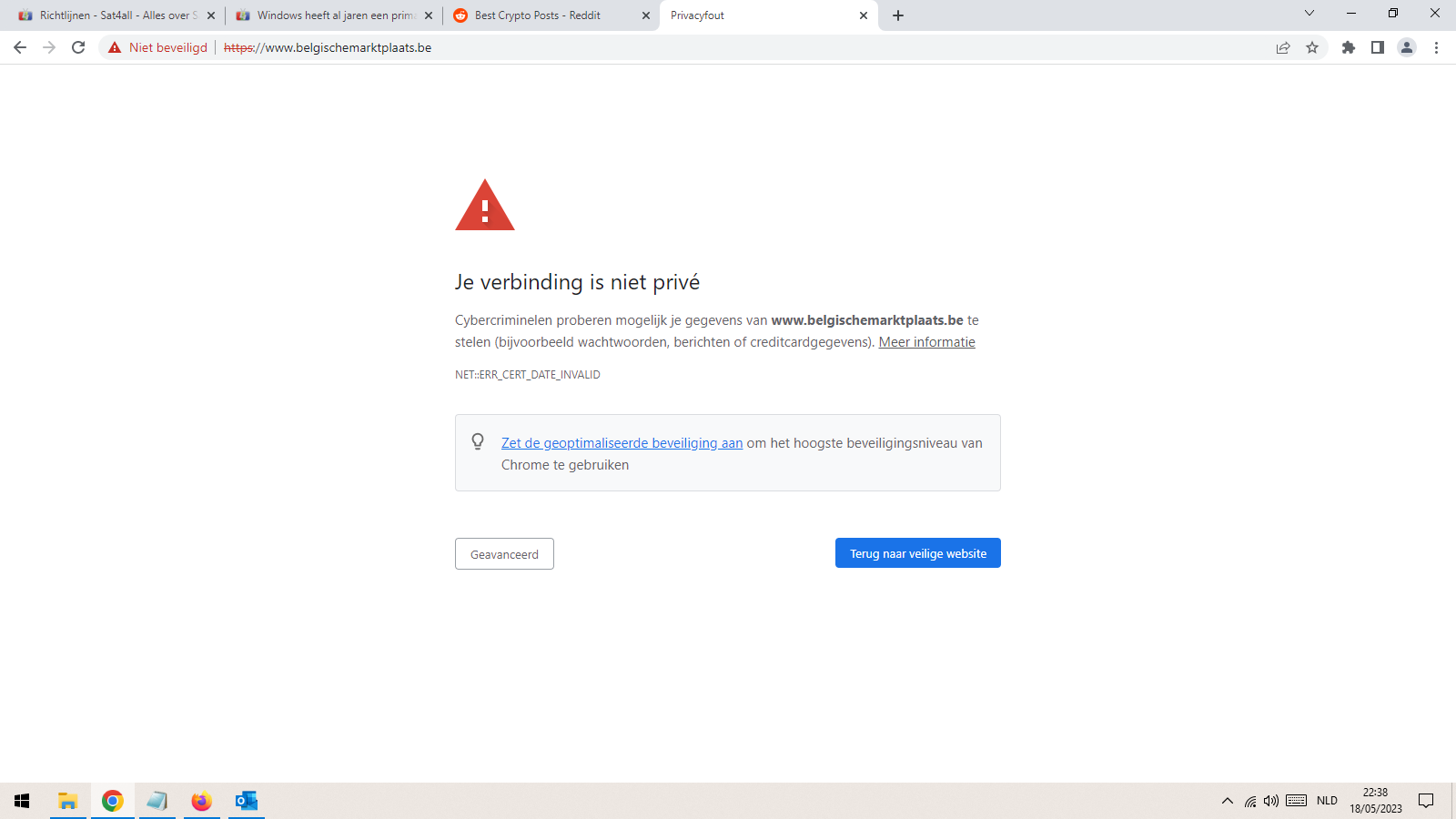Open the profile avatar icon
Viewport: 1456px width, 819px height.
coord(1407,47)
